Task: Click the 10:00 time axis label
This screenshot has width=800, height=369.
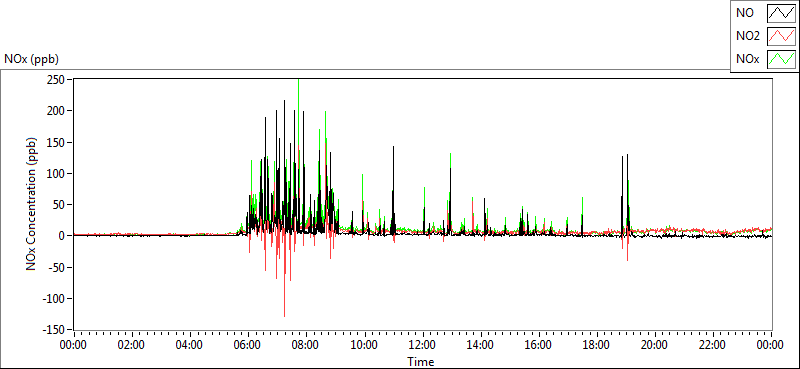Action: [x=364, y=345]
